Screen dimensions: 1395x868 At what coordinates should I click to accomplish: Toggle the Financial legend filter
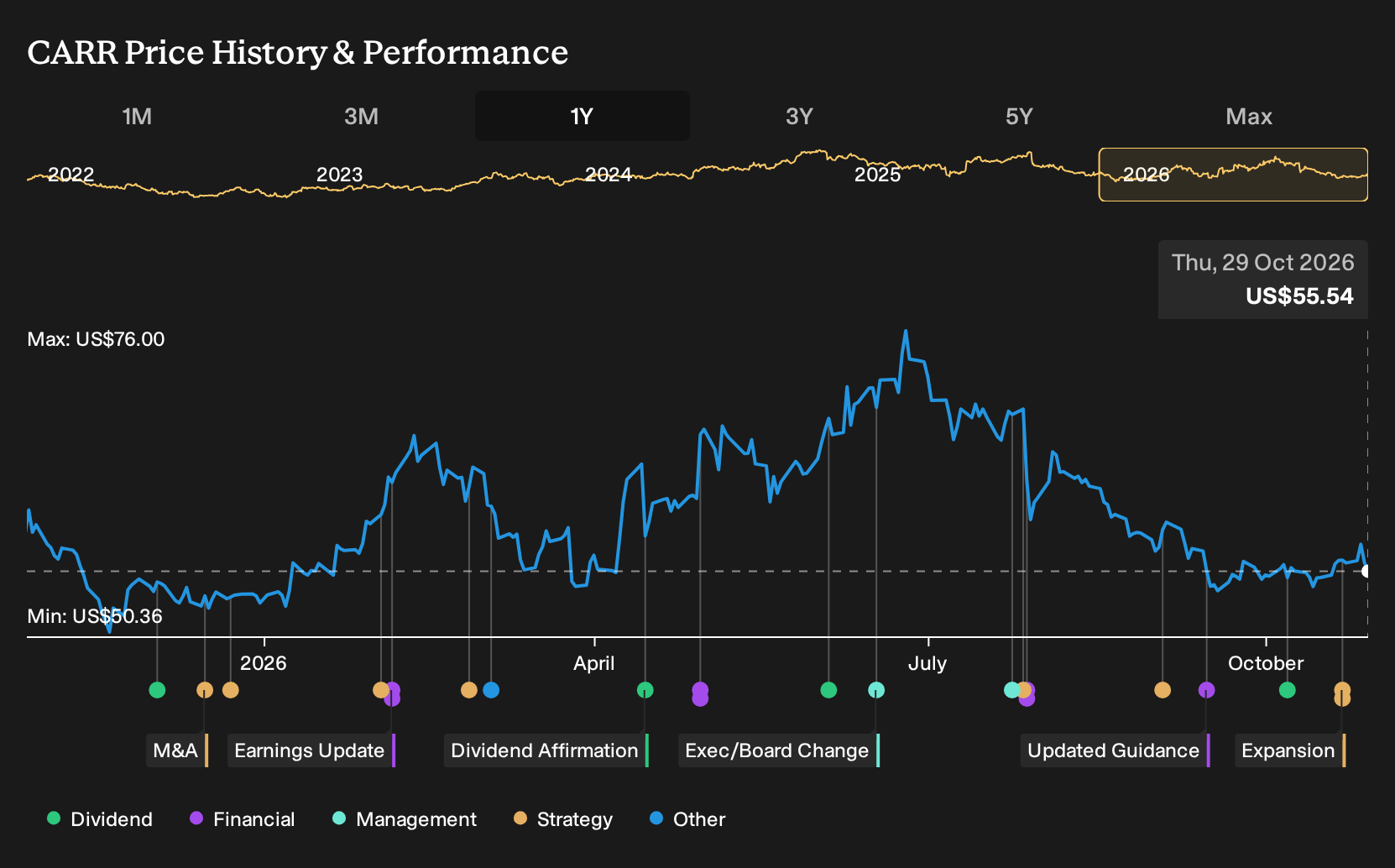242,819
